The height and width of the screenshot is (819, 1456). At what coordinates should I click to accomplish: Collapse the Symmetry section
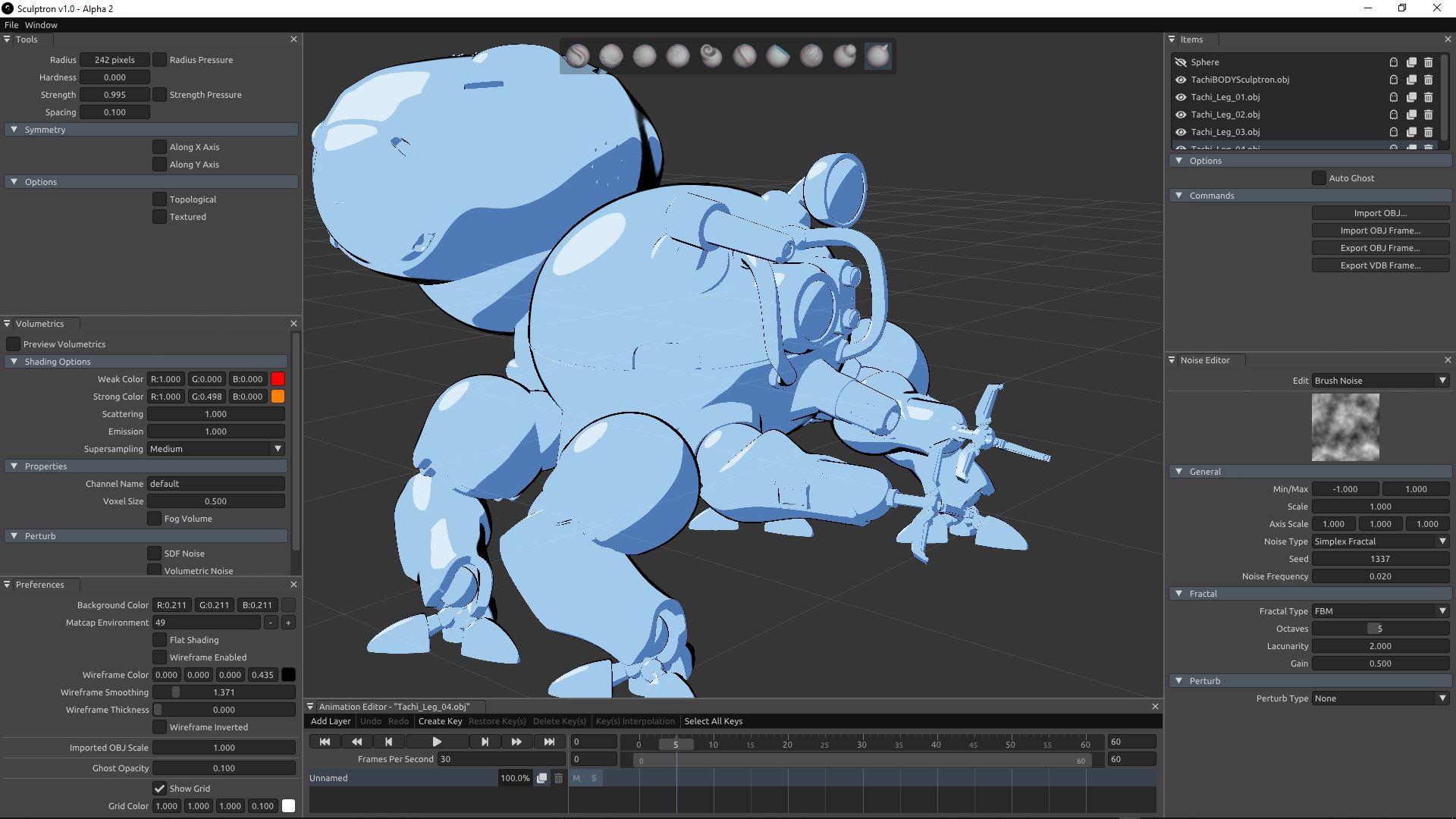[14, 130]
